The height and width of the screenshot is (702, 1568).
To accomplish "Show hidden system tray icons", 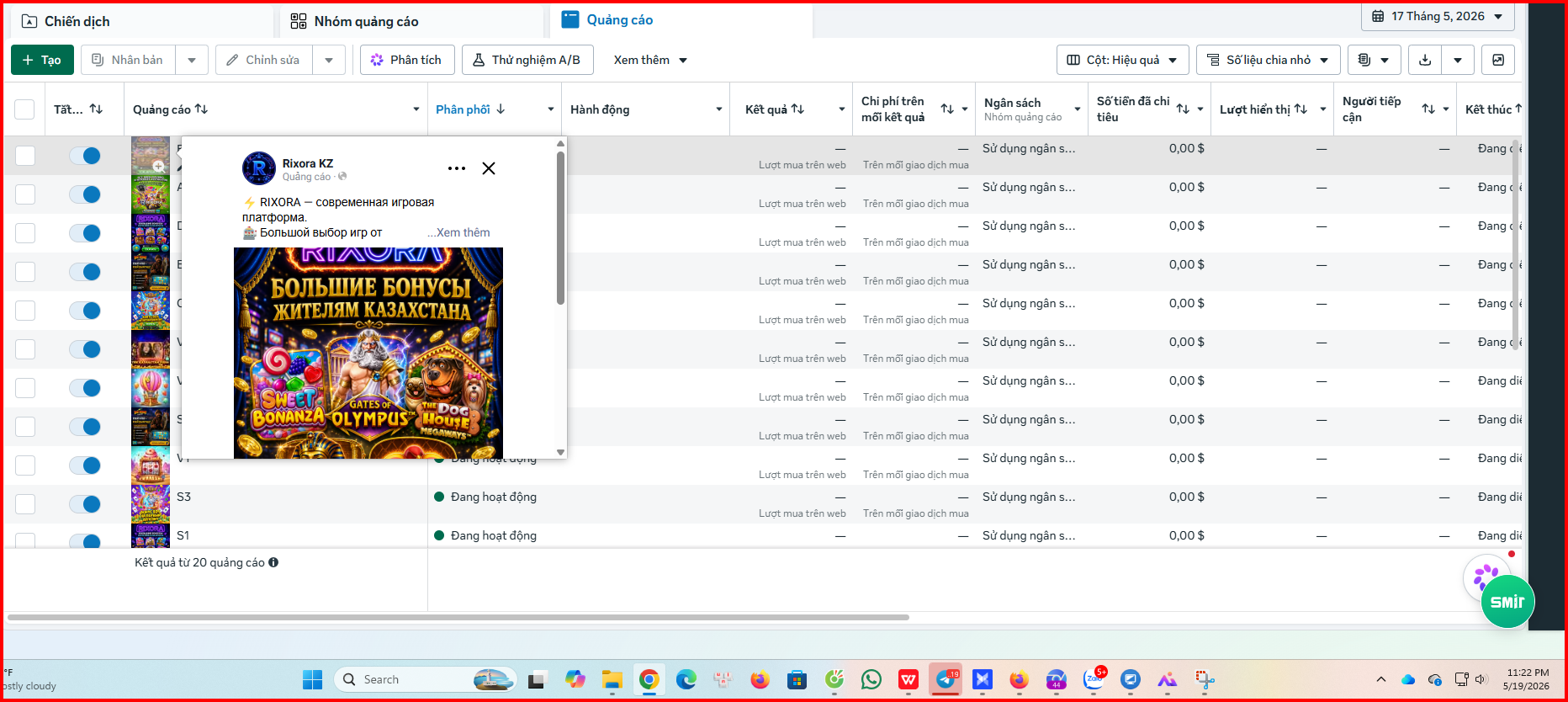I will point(1380,679).
